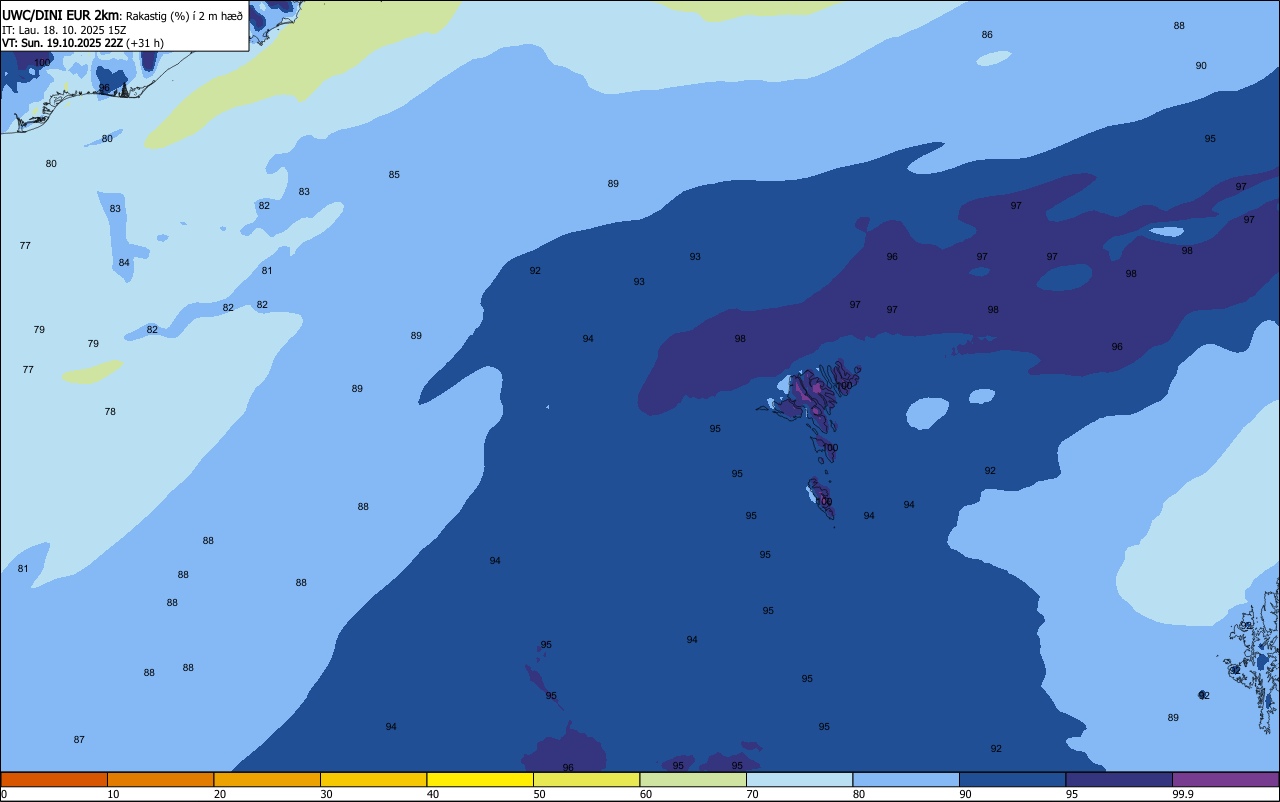Click the legend scale label '99.9'

tap(1183, 794)
